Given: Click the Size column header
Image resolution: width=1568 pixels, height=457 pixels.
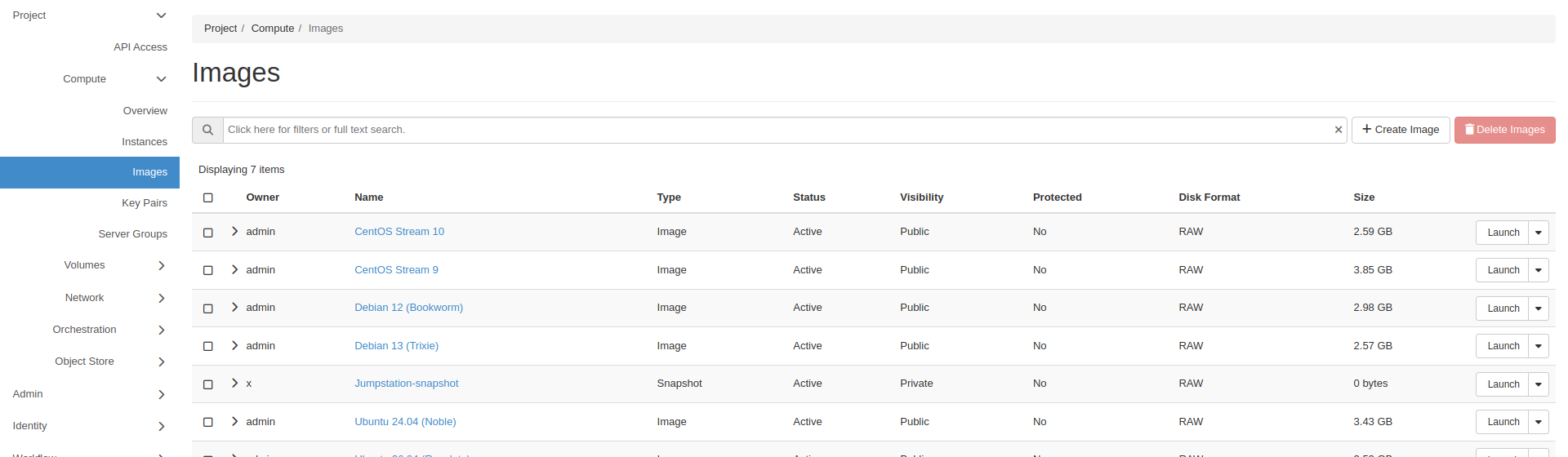Looking at the screenshot, I should pos(1364,197).
